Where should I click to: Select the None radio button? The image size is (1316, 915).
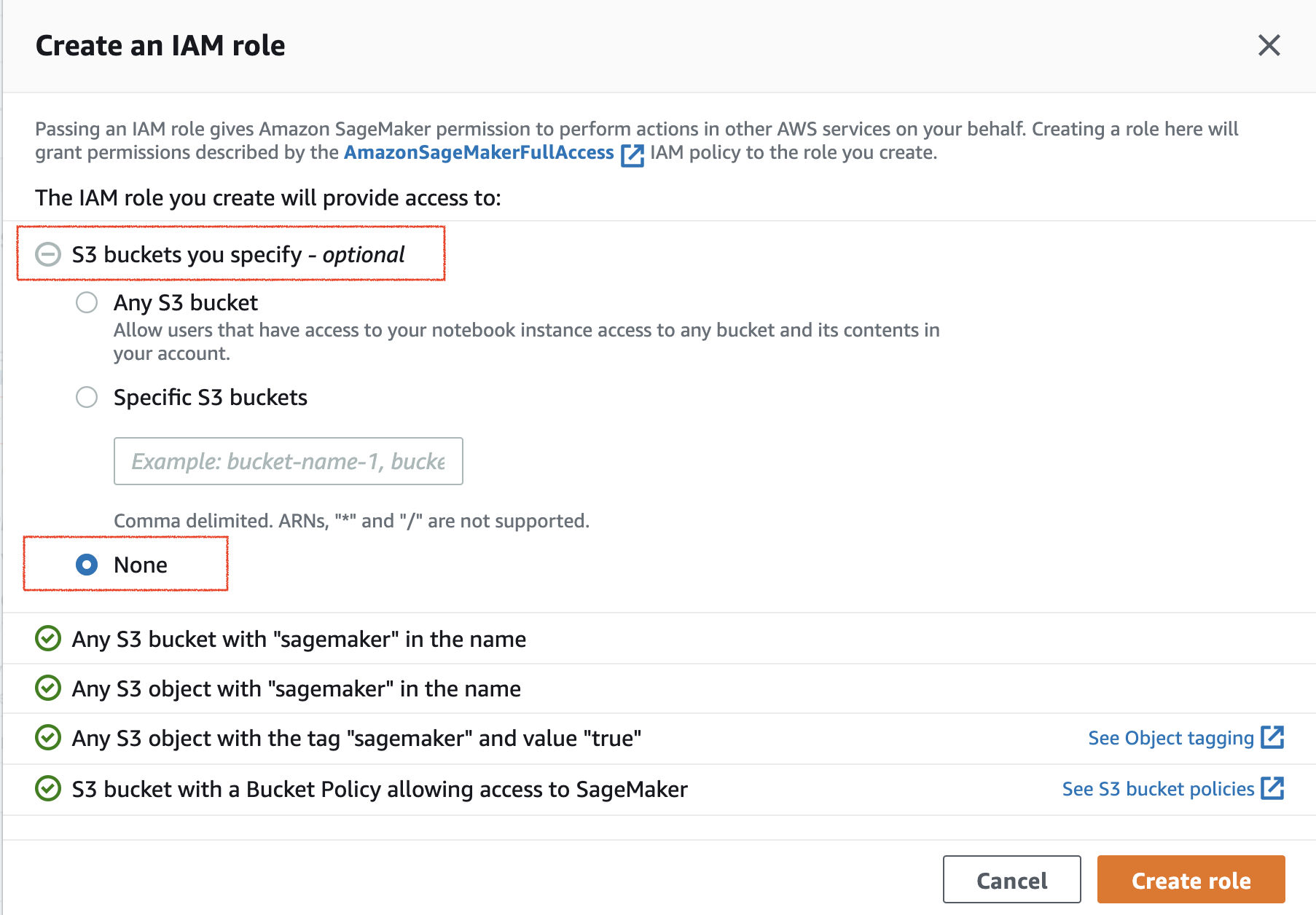coord(87,565)
